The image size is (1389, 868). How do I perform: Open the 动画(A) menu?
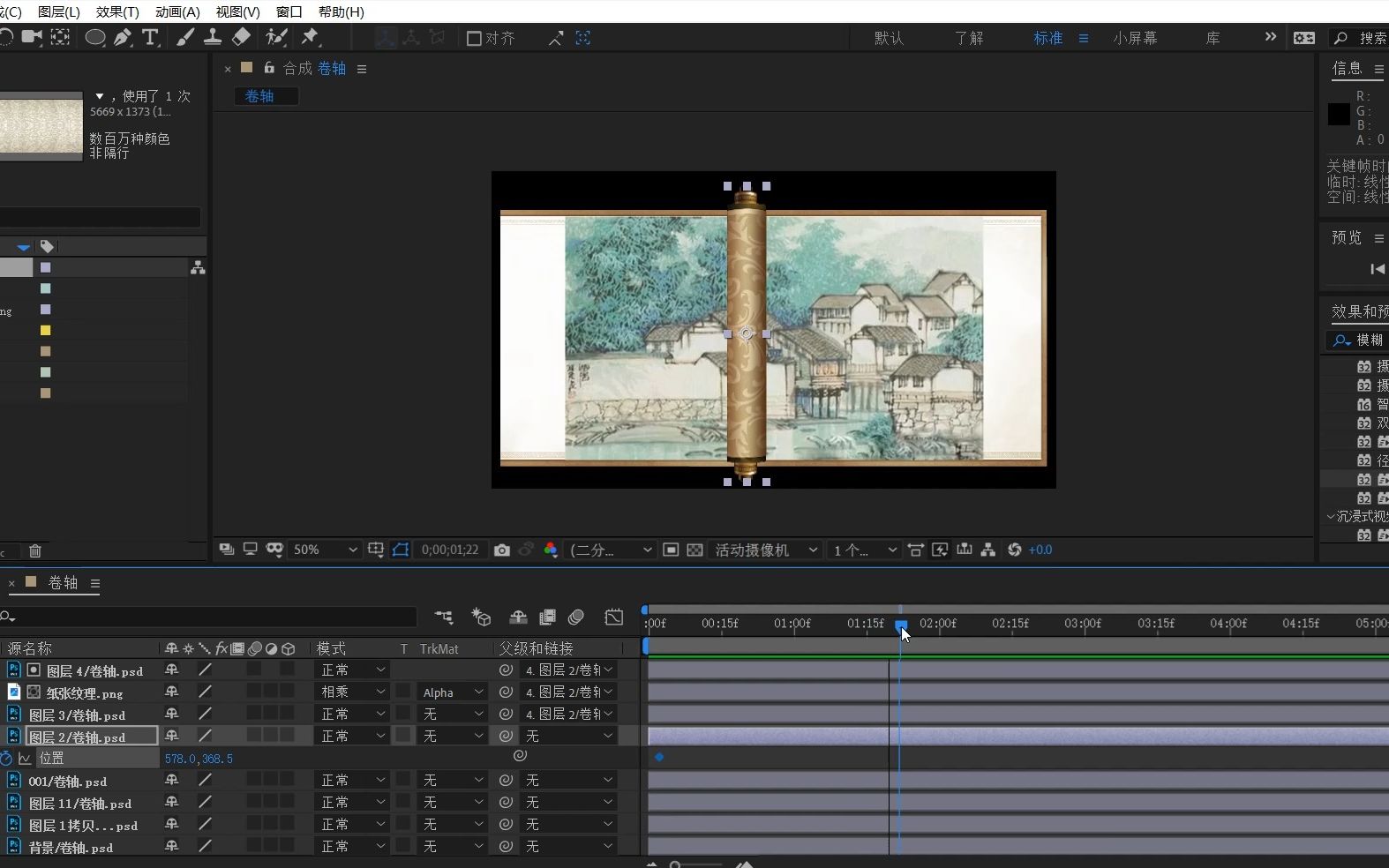pyautogui.click(x=177, y=11)
